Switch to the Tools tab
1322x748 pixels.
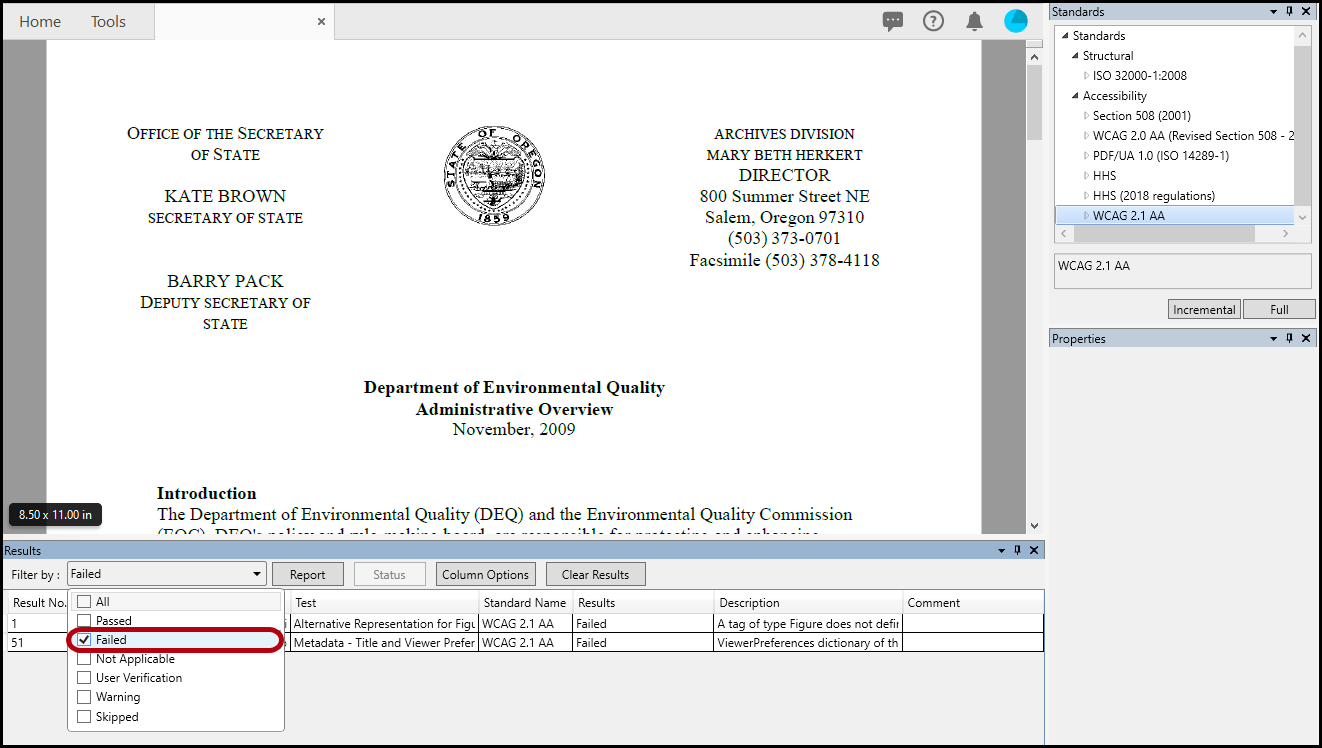tap(108, 21)
